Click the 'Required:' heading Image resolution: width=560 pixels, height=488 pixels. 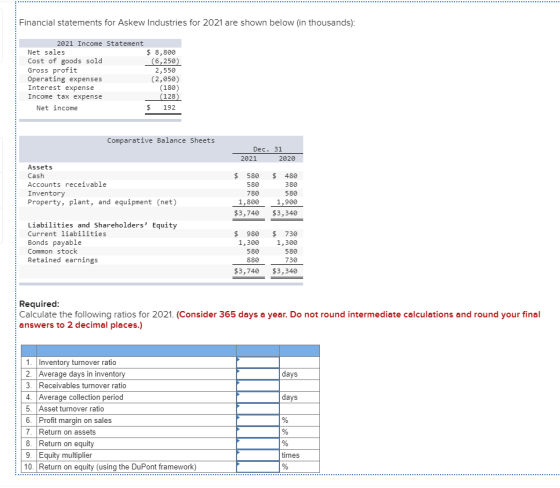39,304
